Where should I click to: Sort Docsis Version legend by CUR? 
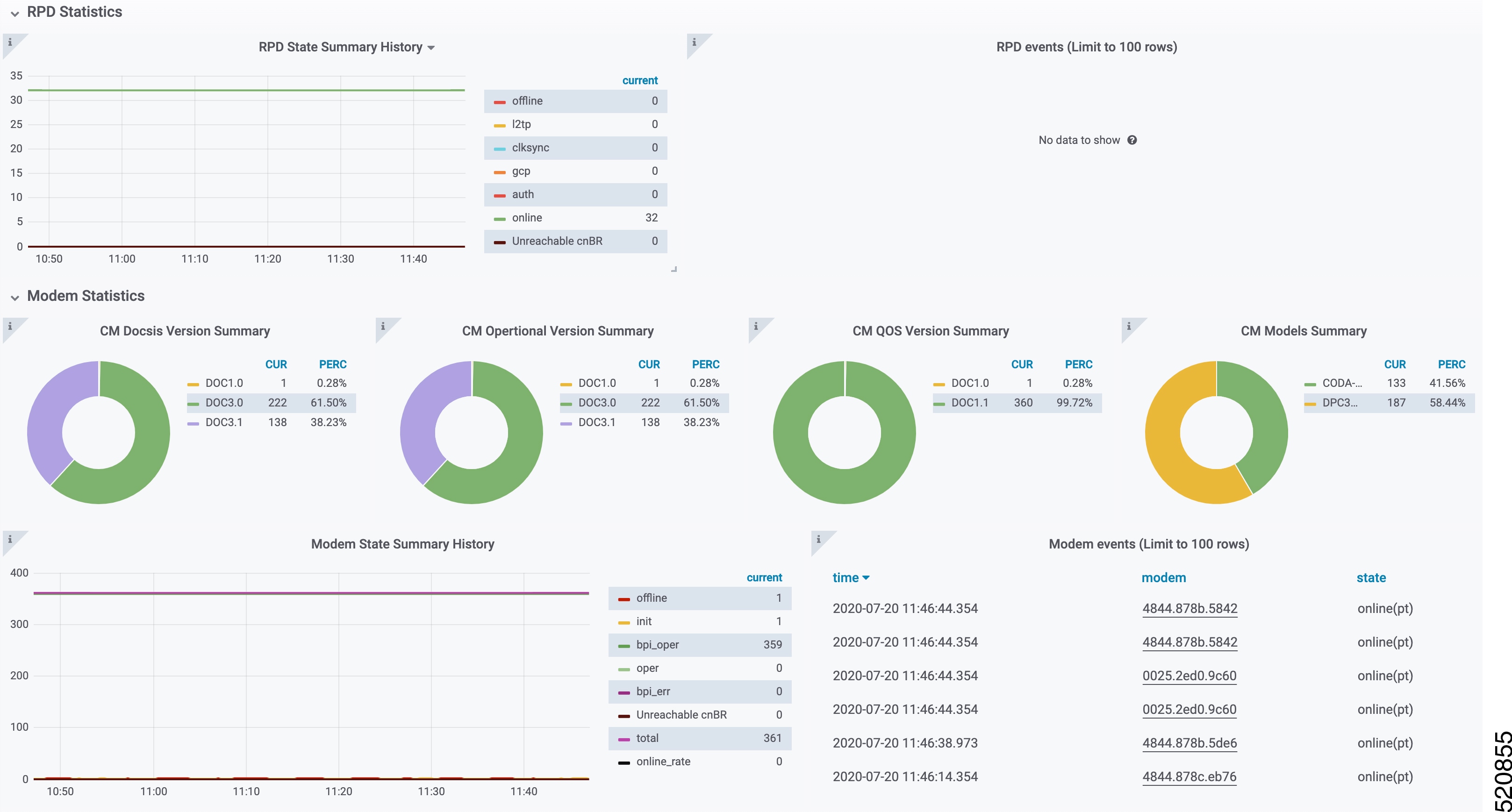click(275, 364)
